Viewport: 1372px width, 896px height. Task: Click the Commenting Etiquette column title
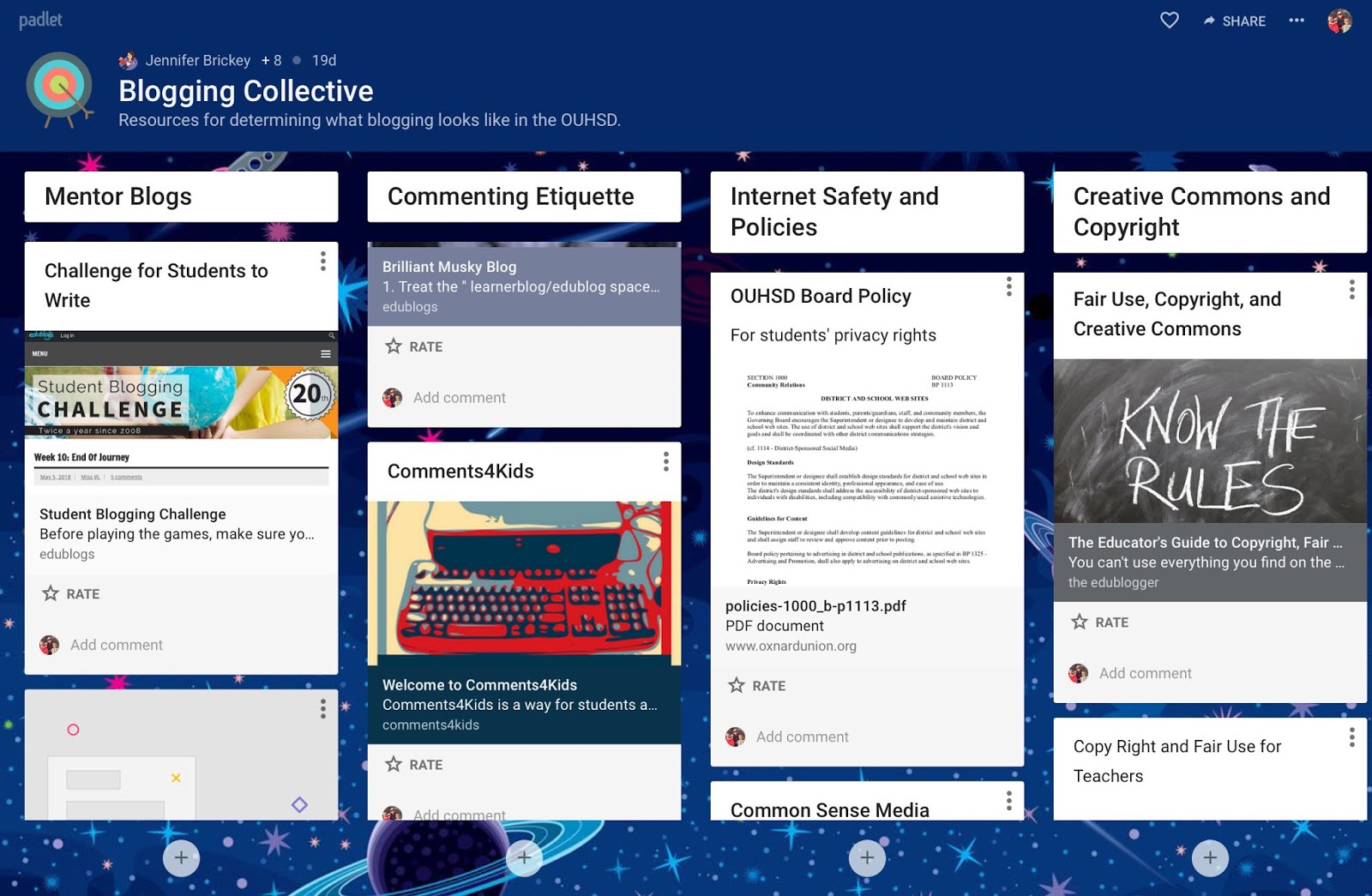coord(510,196)
